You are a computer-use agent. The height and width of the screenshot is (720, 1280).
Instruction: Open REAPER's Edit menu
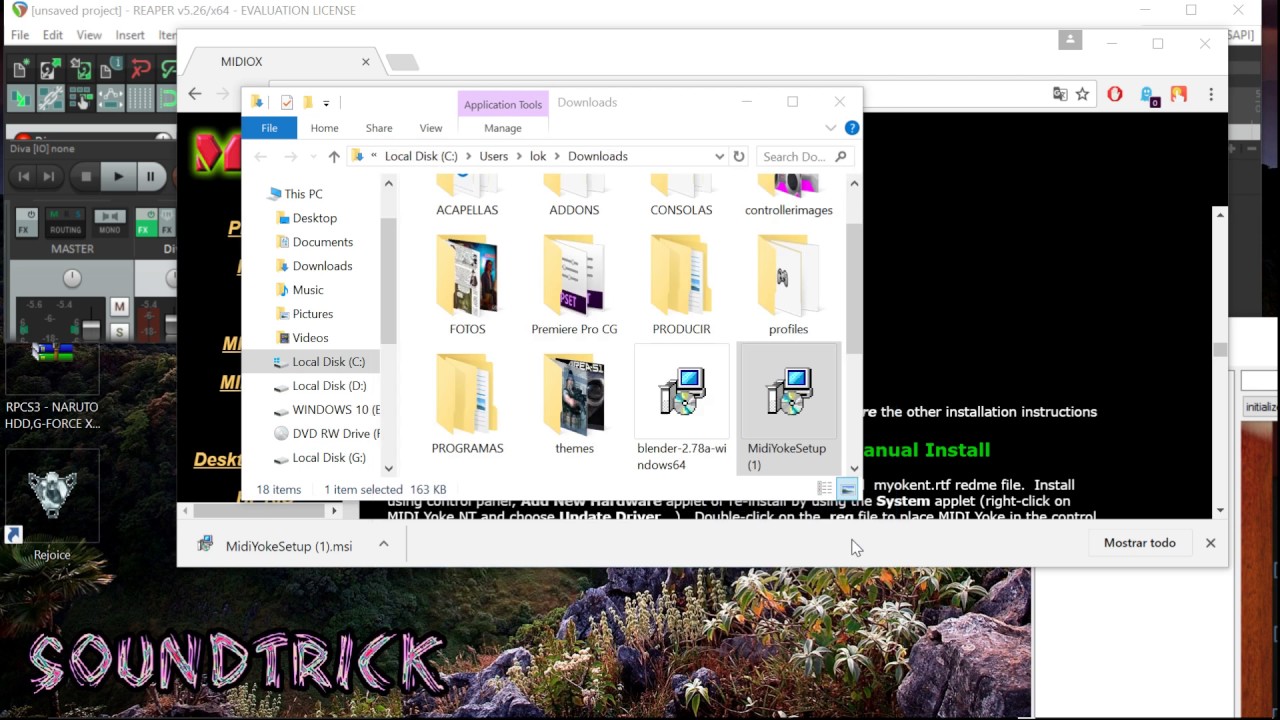click(x=53, y=35)
